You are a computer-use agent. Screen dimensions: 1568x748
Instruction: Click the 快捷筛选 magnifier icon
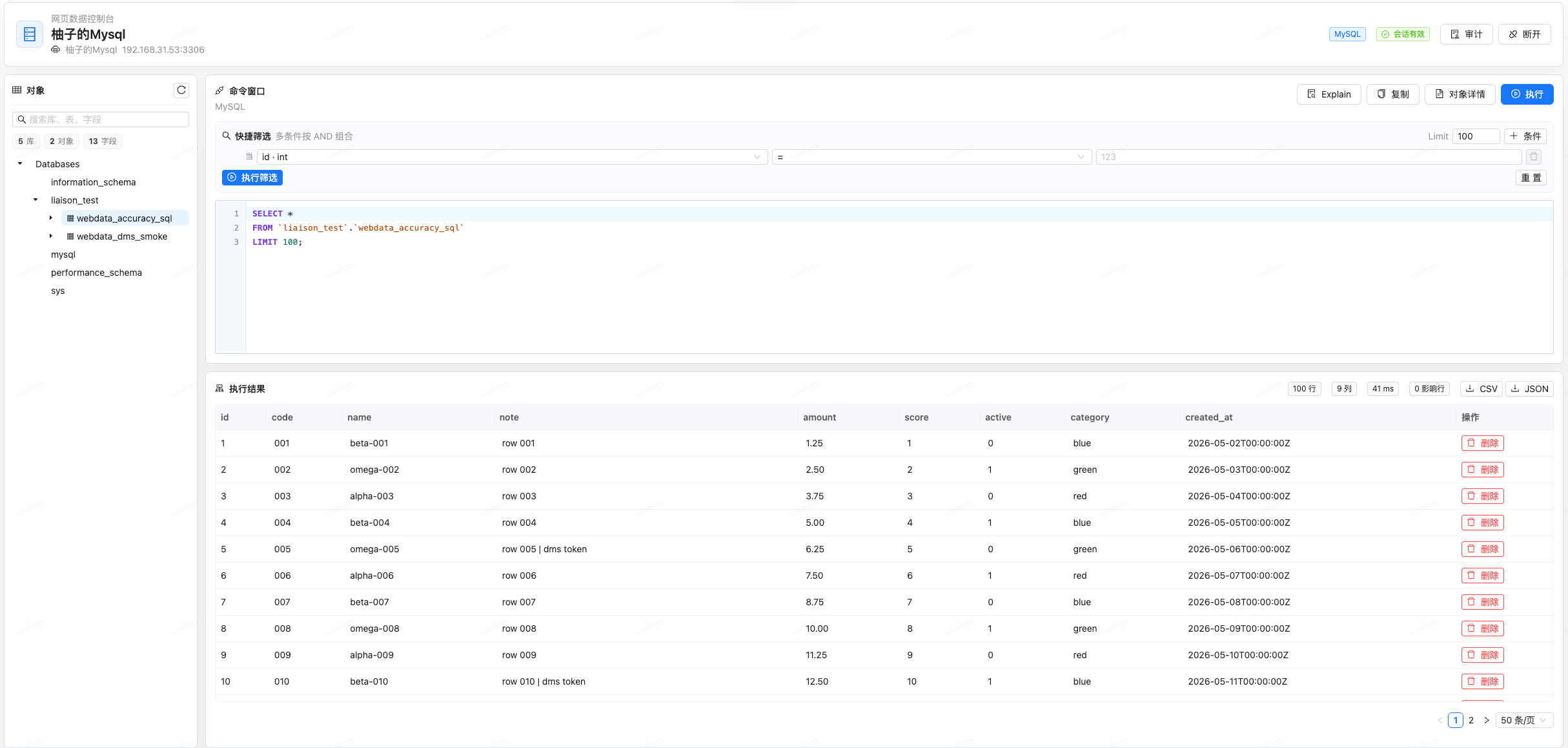pyautogui.click(x=227, y=136)
